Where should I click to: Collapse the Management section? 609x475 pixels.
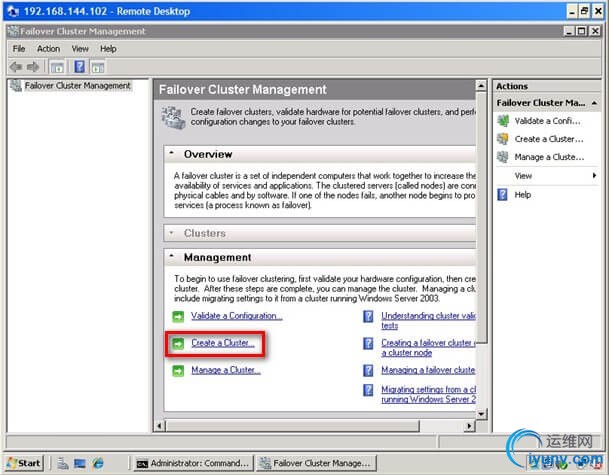pyautogui.click(x=171, y=256)
